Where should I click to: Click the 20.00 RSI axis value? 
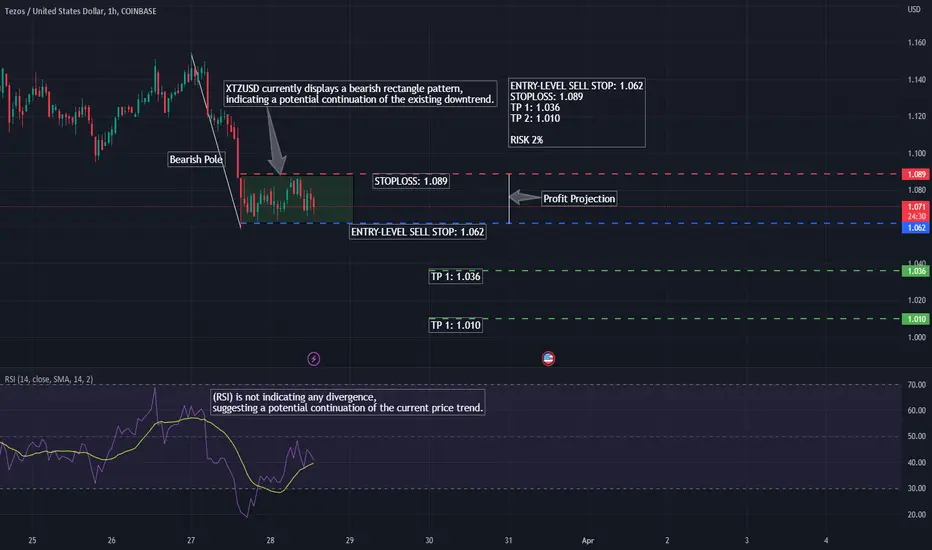point(916,514)
